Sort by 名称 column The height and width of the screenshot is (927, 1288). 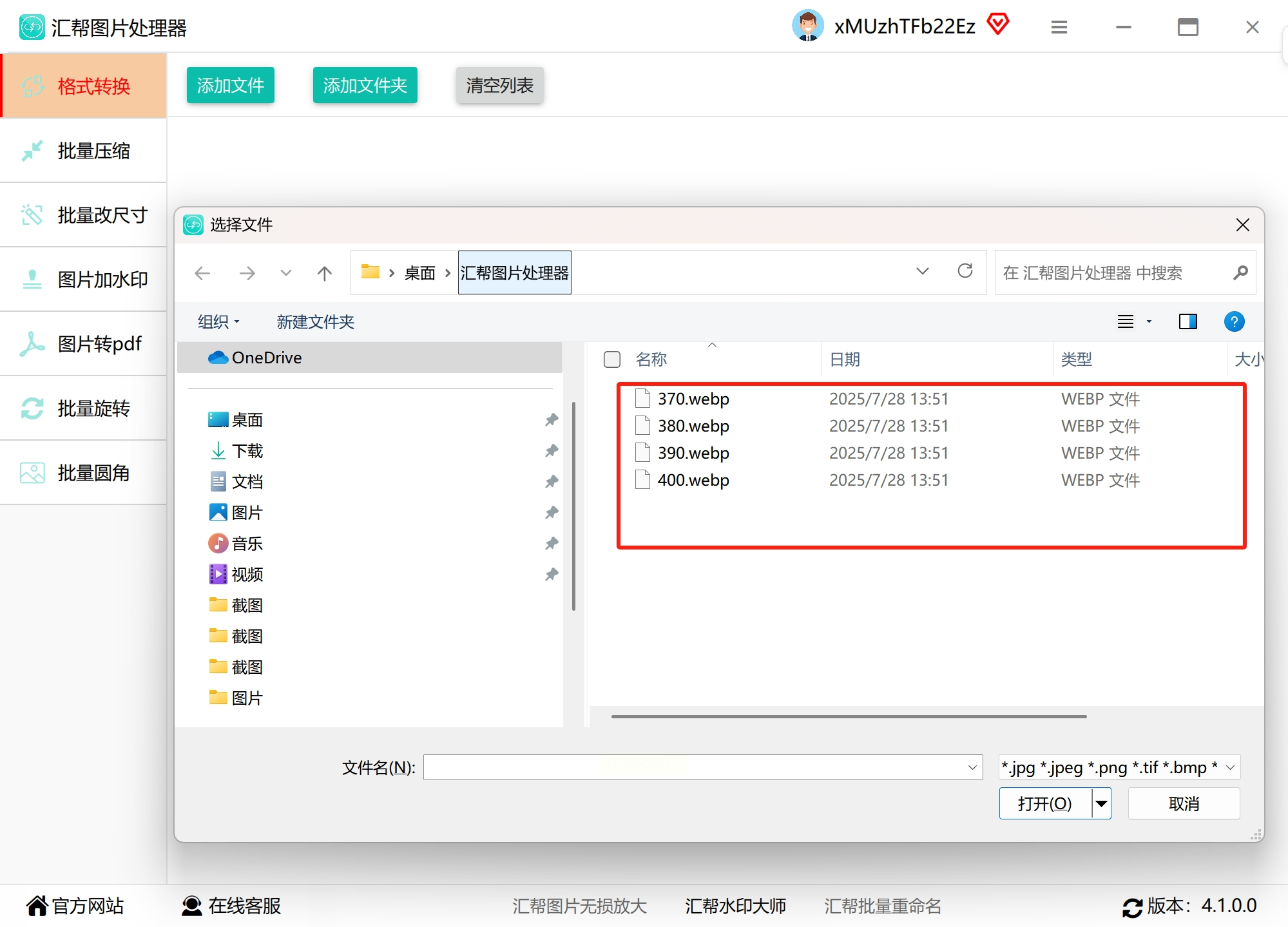tap(651, 359)
